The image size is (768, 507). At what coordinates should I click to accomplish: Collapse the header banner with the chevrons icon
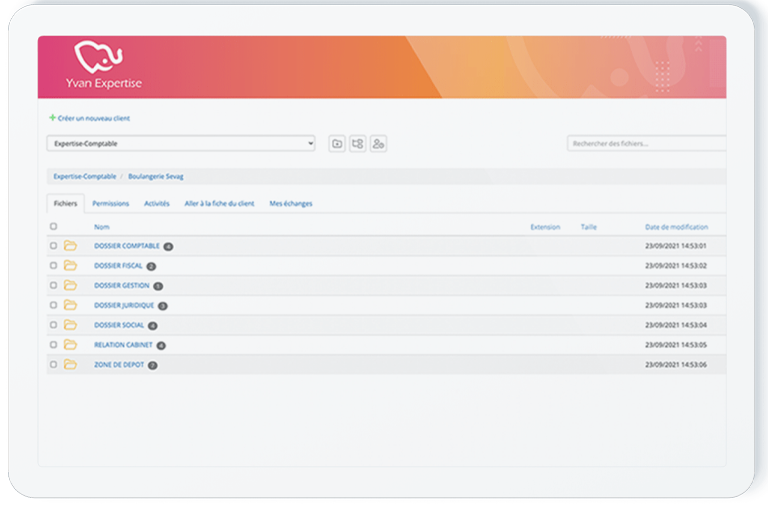(x=698, y=46)
